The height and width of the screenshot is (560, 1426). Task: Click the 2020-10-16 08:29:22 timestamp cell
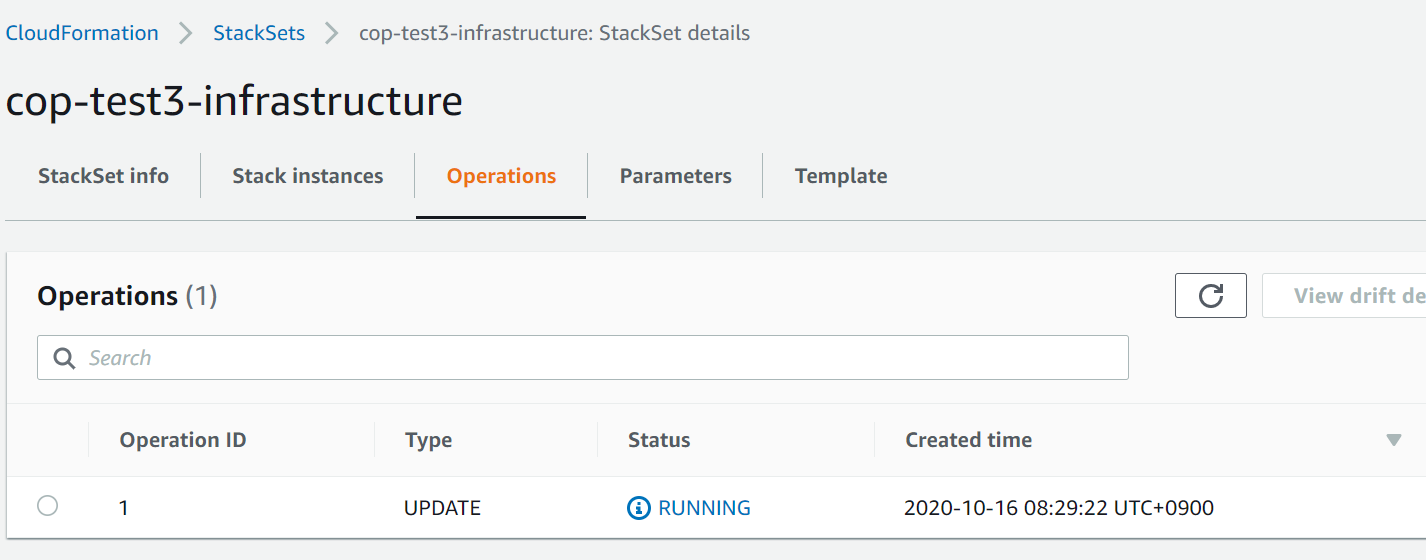click(x=1059, y=508)
